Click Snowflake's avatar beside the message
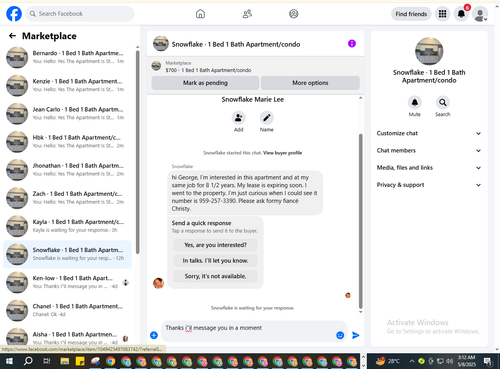The height and width of the screenshot is (369, 500). point(158,283)
